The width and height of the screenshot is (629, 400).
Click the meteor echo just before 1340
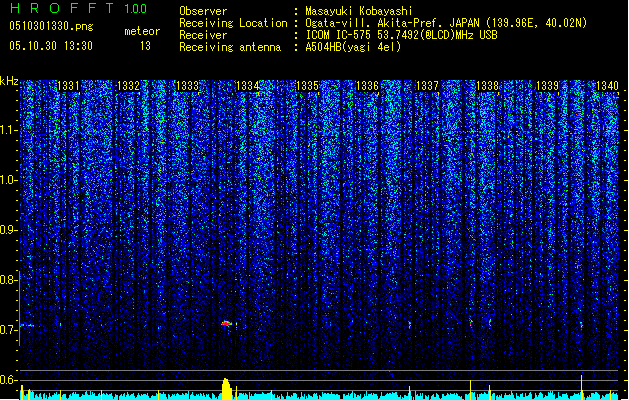581,325
